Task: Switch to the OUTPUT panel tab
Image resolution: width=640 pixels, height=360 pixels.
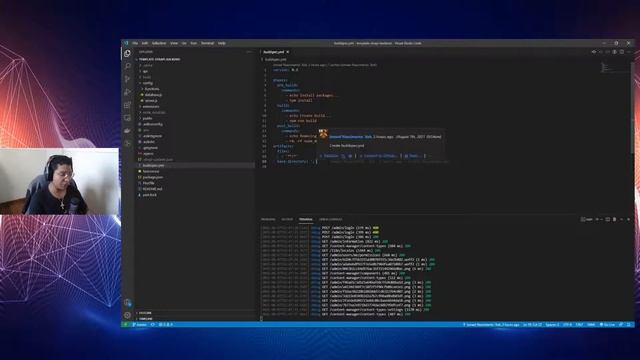Action: tap(287, 220)
